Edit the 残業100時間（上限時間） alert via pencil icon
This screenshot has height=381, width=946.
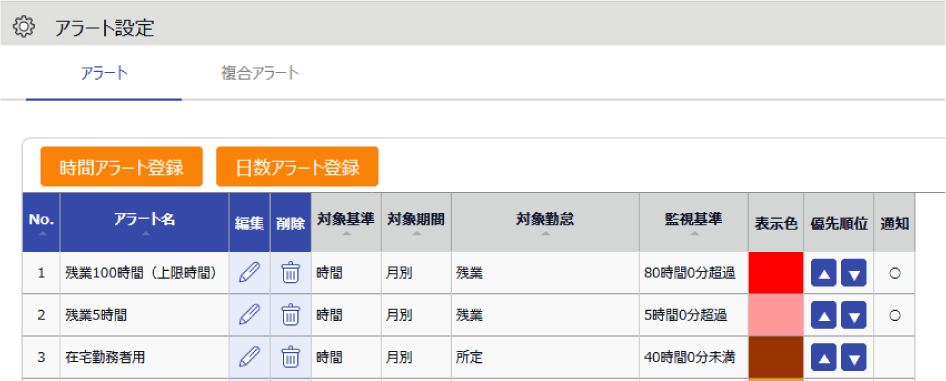coord(249,273)
